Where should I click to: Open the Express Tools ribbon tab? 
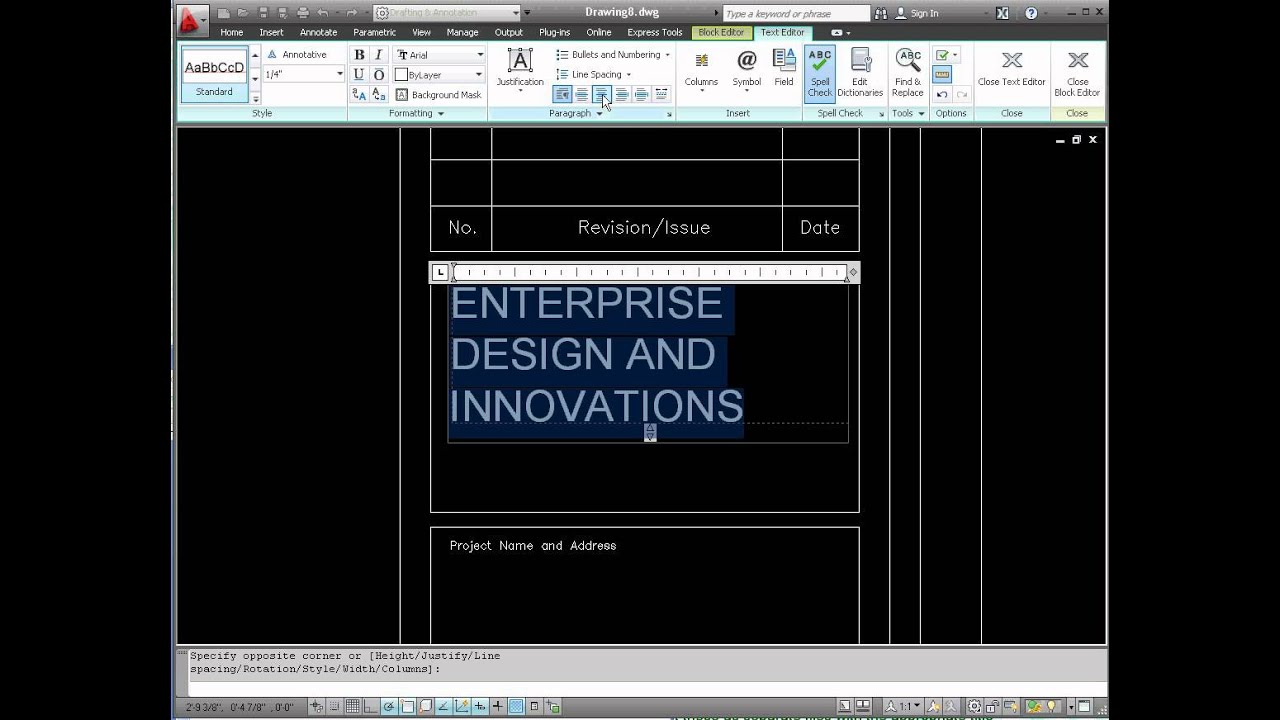pyautogui.click(x=655, y=33)
